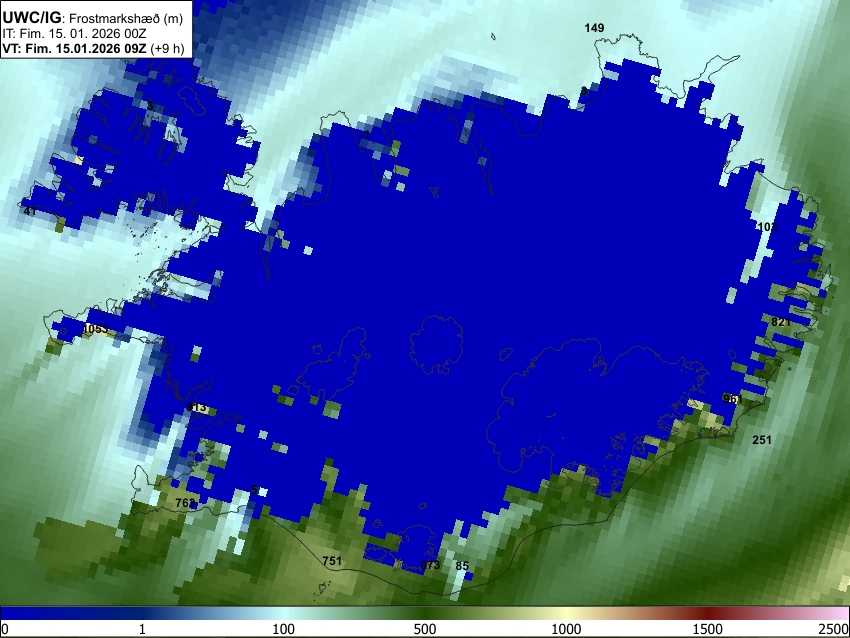Click the '100' tick label on color scale
Viewport: 850px width, 638px height.
click(284, 629)
